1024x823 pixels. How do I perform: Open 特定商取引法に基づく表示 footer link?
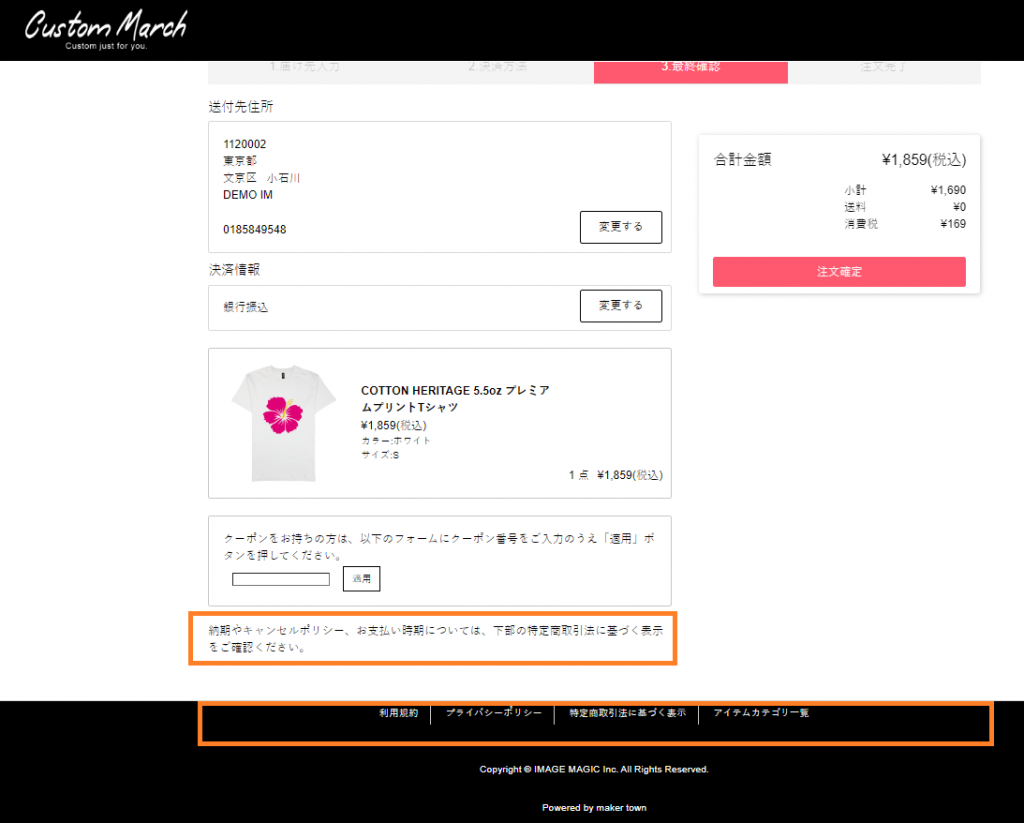[x=628, y=713]
